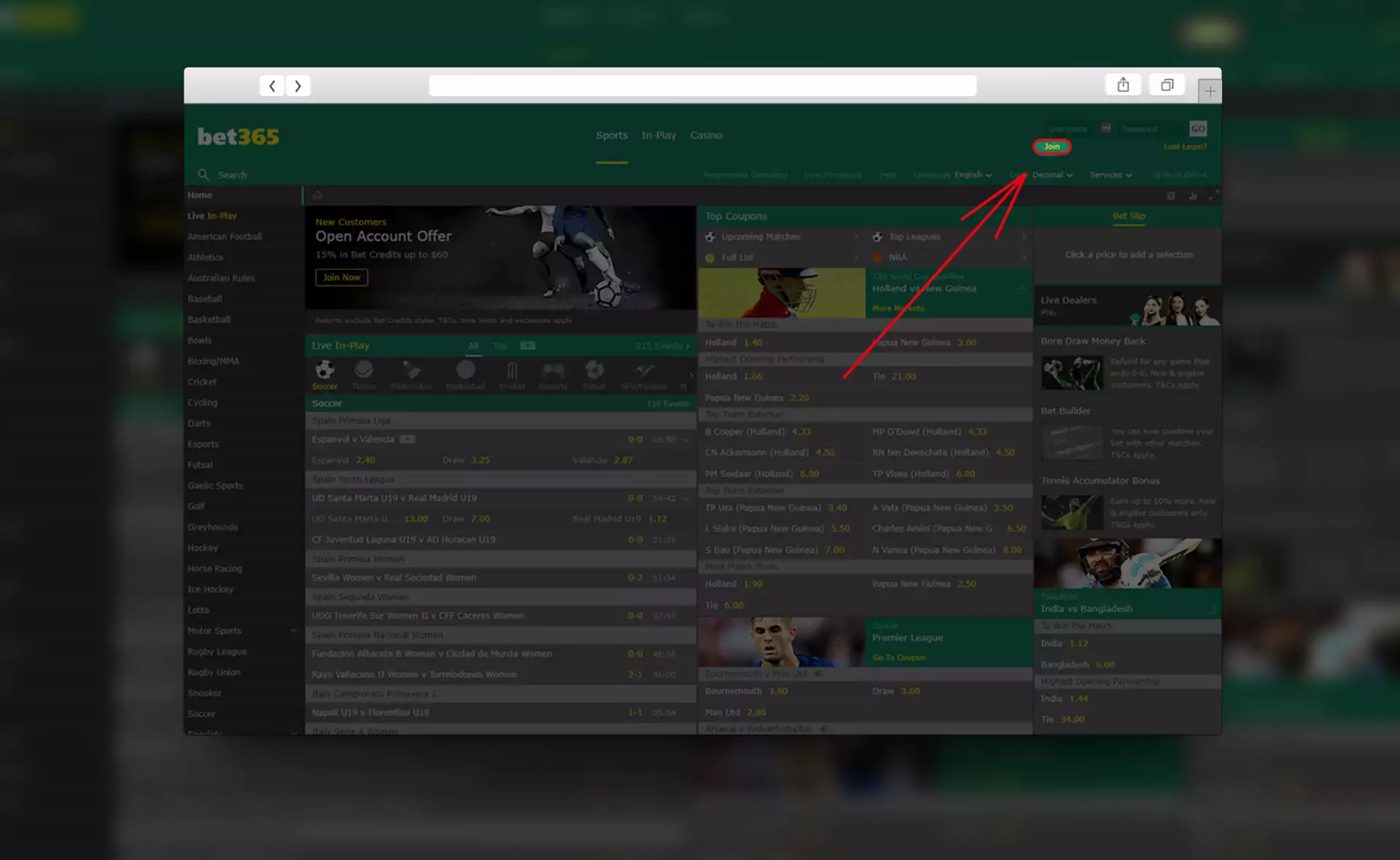Viewport: 1400px width, 860px height.
Task: Select American Football in the sidebar
Action: pyautogui.click(x=243, y=237)
